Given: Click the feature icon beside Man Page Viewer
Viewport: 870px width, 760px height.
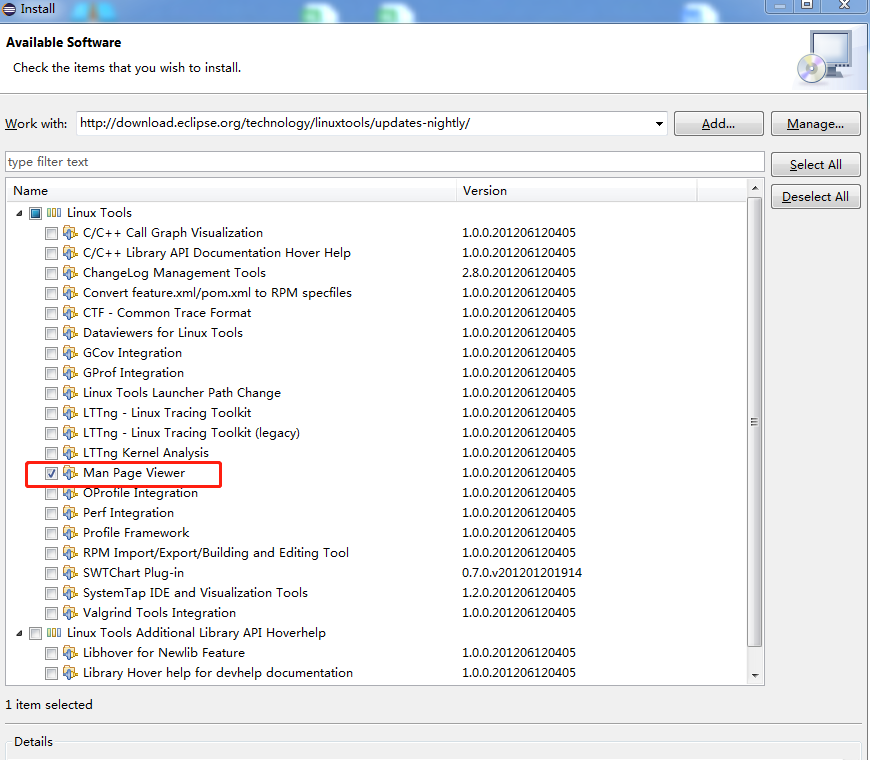Looking at the screenshot, I should [x=70, y=472].
